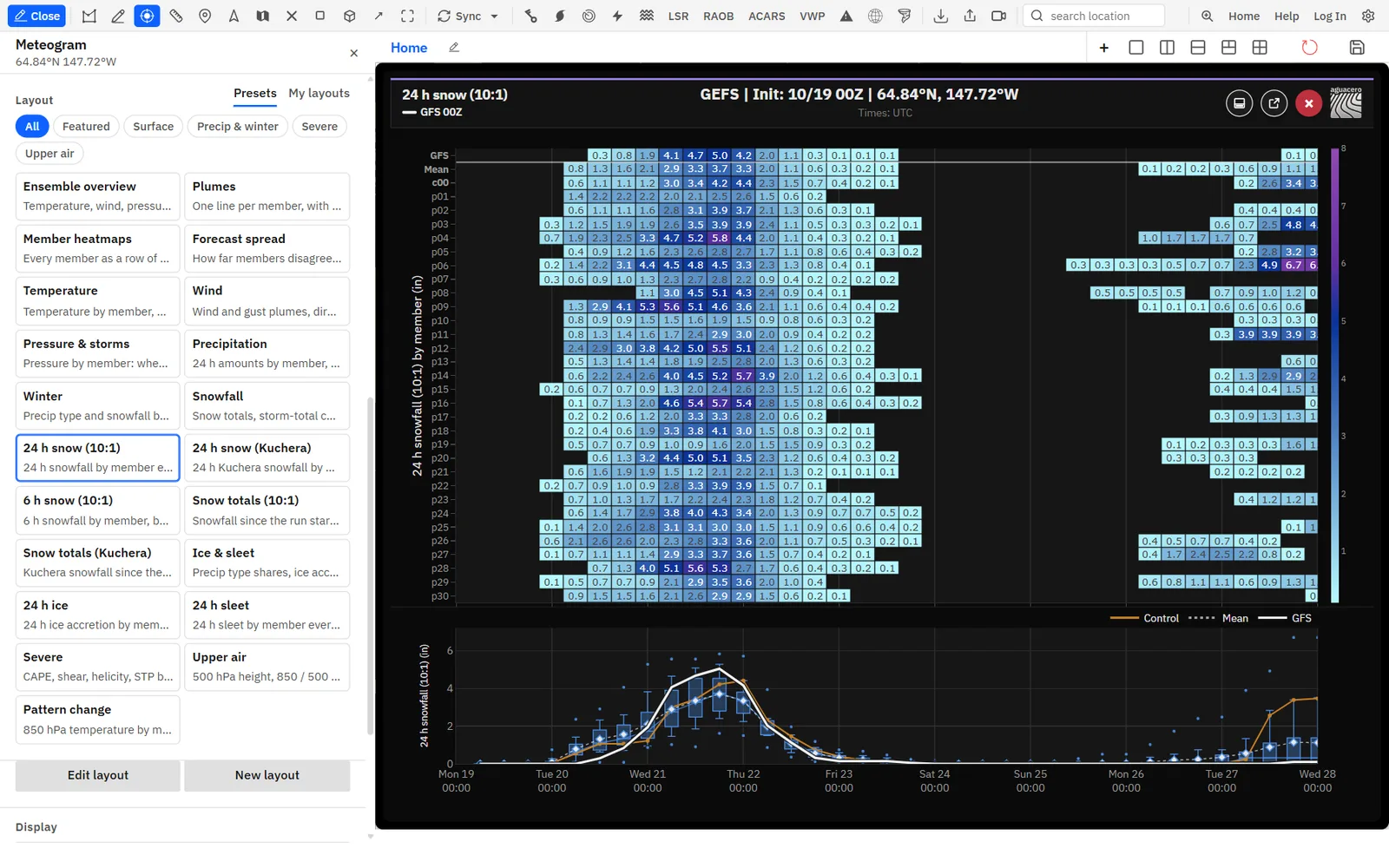Screen dimensions: 1389x868
Task: Open the hurricane storm icon
Action: 560,16
